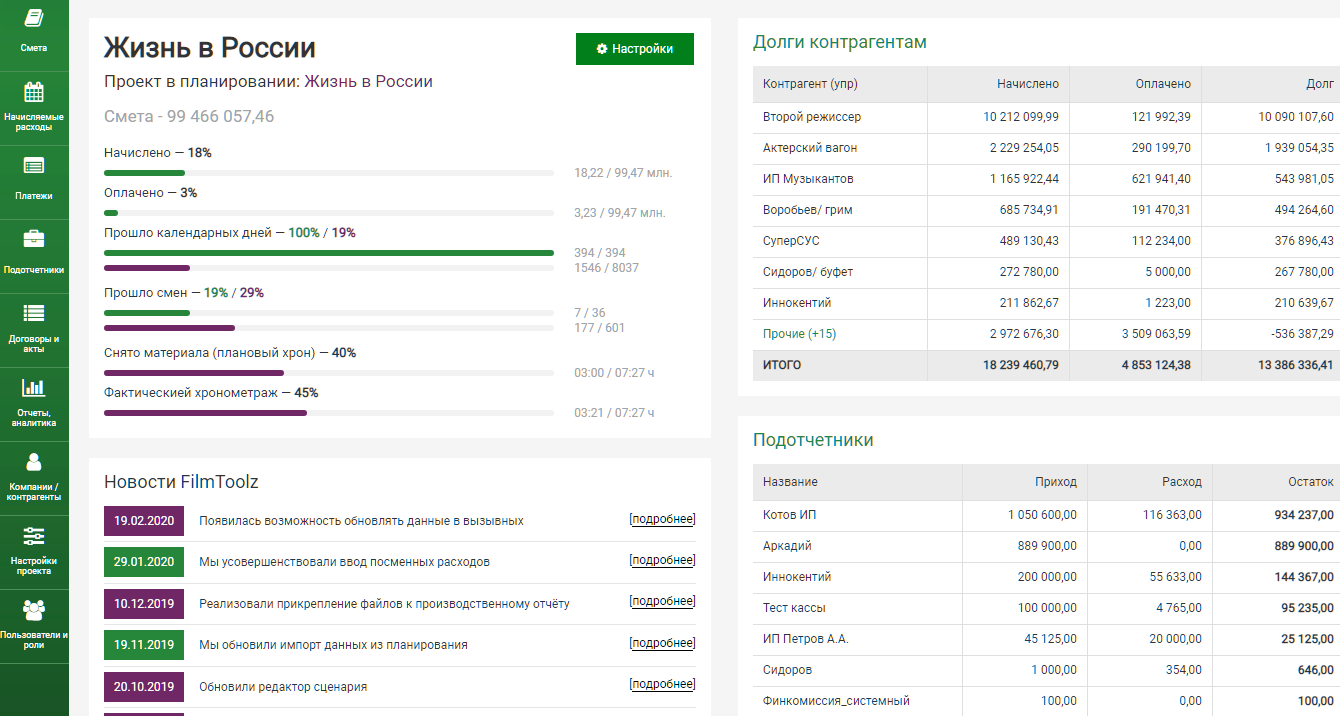Select the Воробьев/ грим row
Image resolution: width=1340 pixels, height=716 pixels.
[1046, 210]
